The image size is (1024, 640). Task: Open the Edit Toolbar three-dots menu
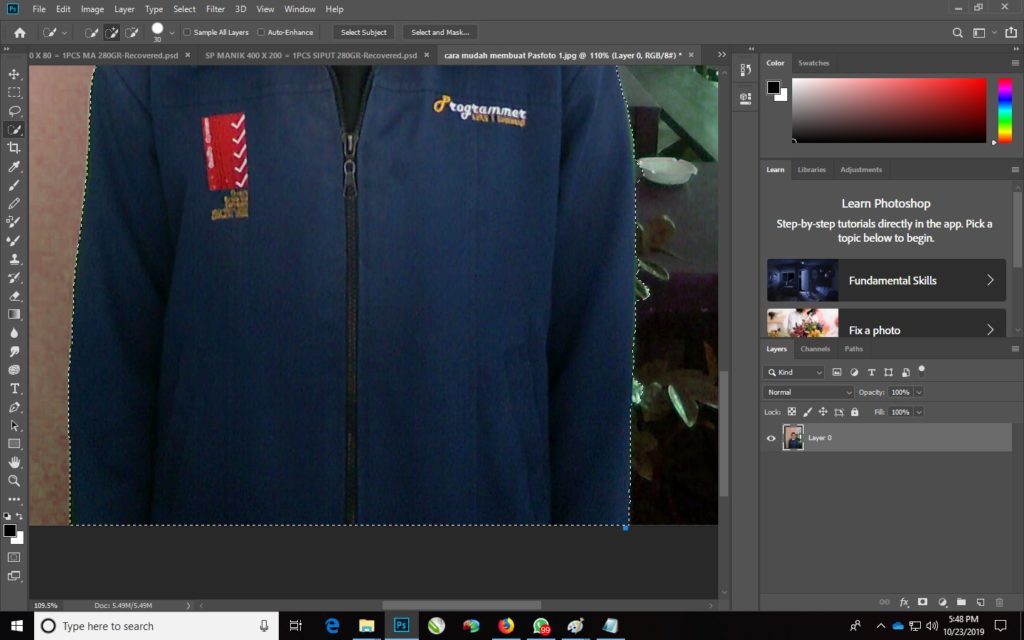click(x=14, y=499)
